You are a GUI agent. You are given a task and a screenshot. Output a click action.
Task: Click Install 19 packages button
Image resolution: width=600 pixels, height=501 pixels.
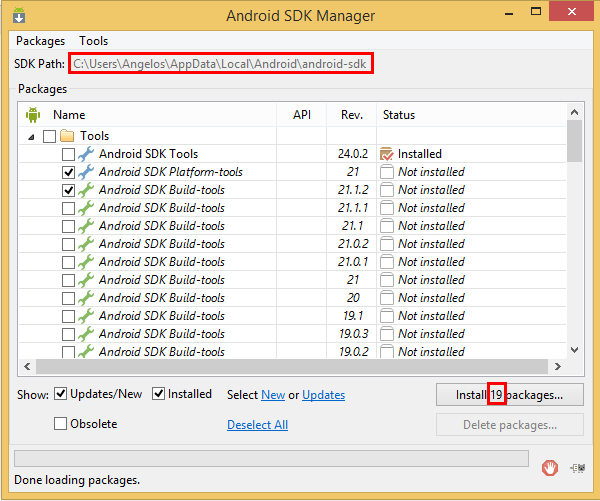(510, 395)
